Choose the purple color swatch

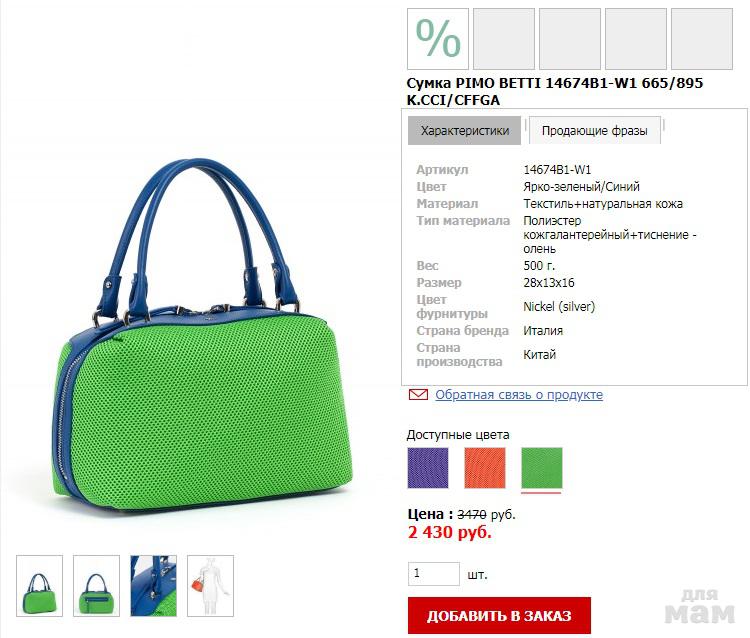pyautogui.click(x=428, y=468)
